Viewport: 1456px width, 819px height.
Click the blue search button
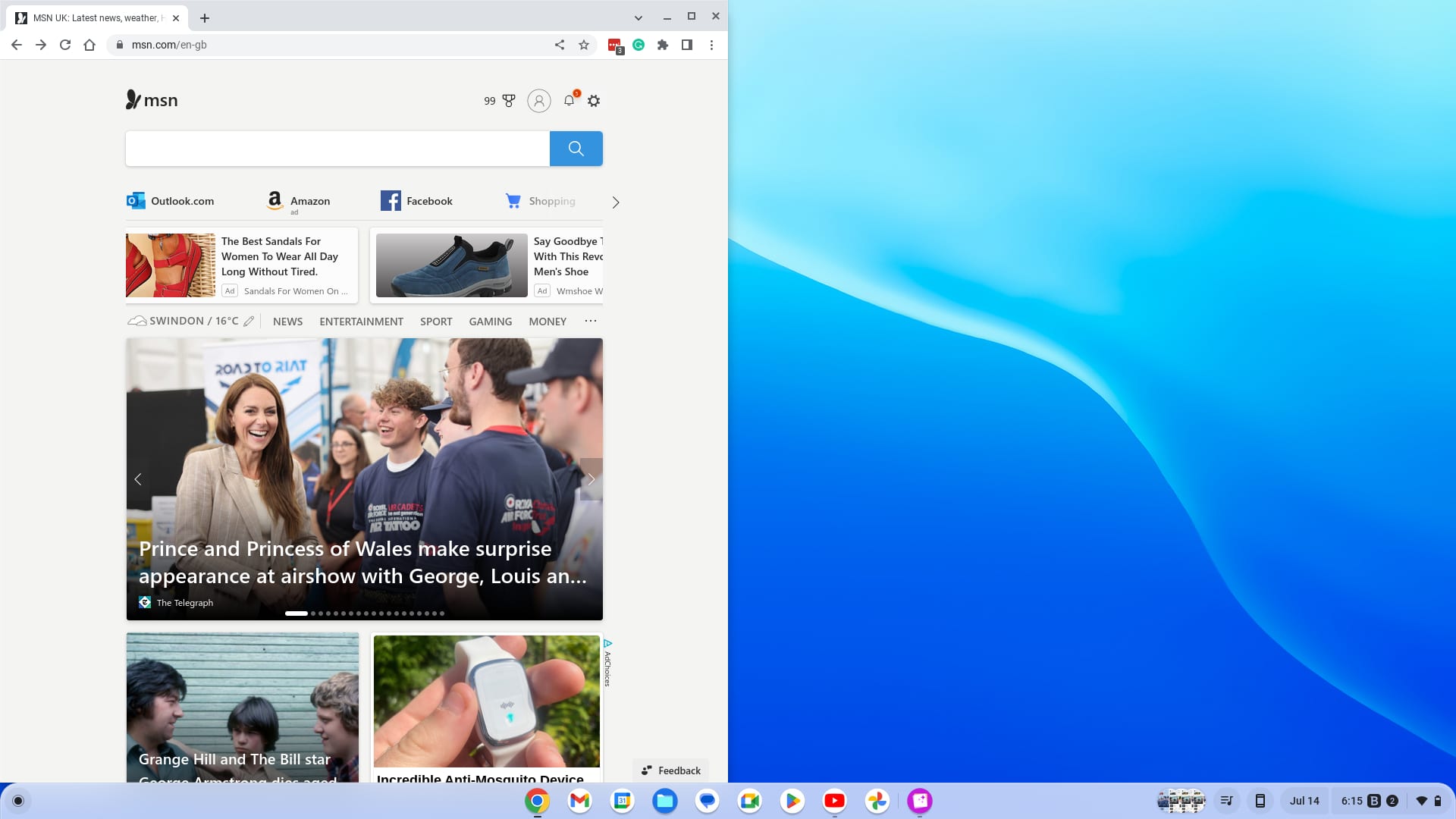pyautogui.click(x=576, y=149)
